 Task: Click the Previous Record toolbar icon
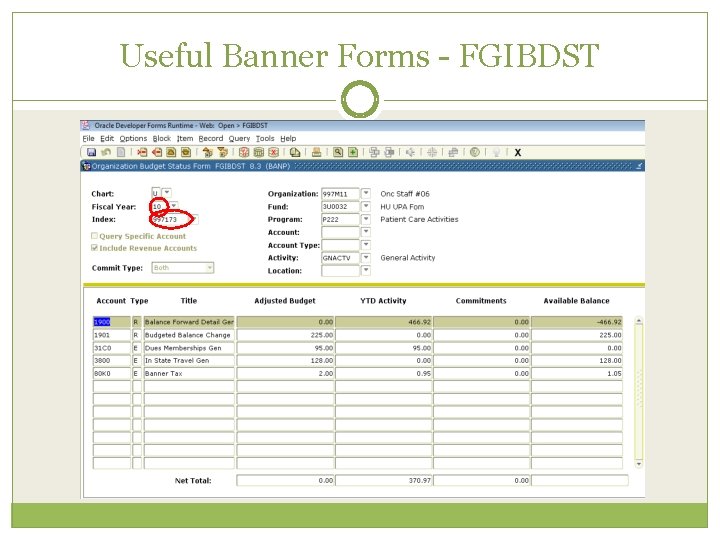point(171,152)
